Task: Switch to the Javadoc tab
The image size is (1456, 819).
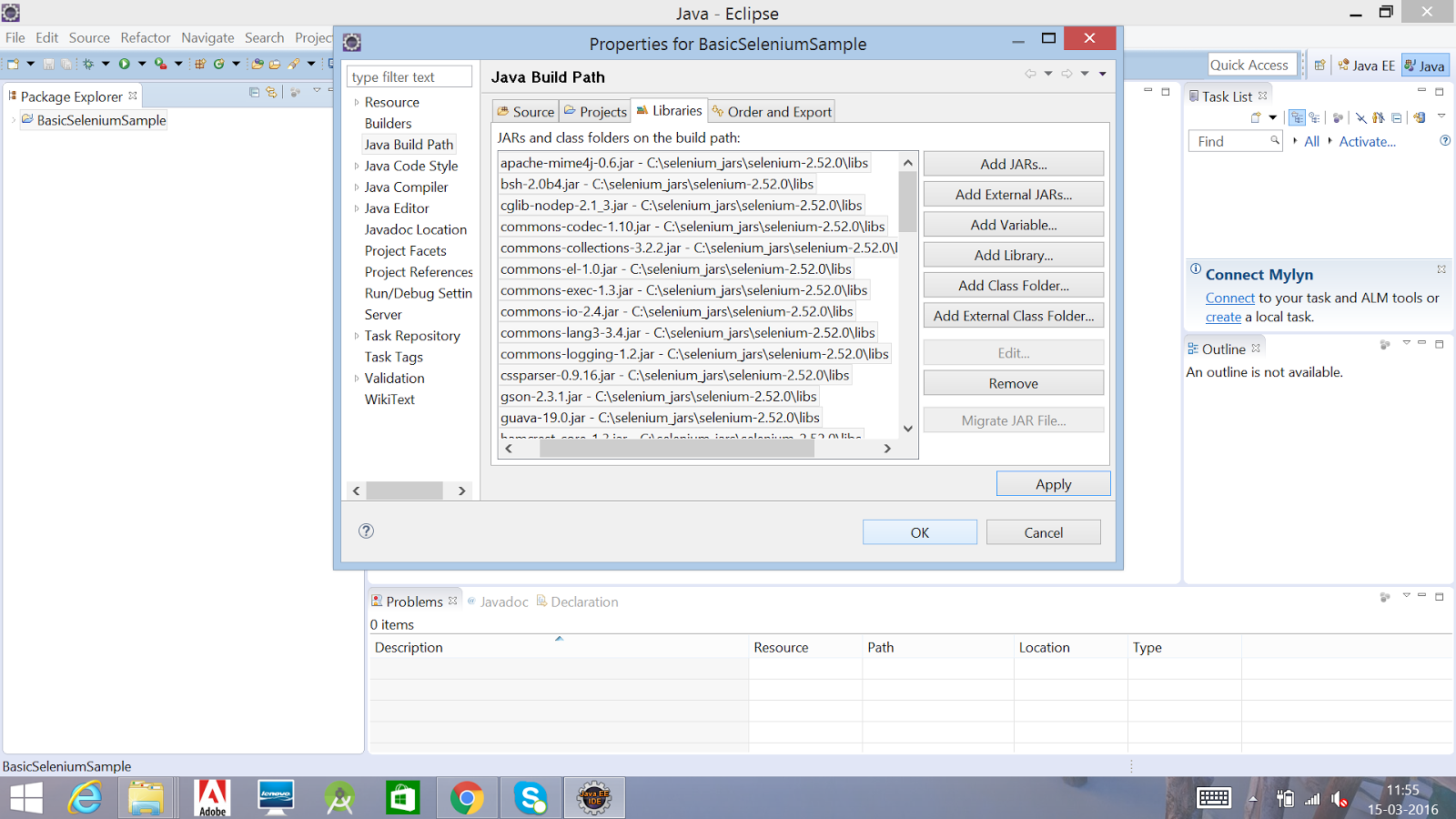Action: point(498,602)
